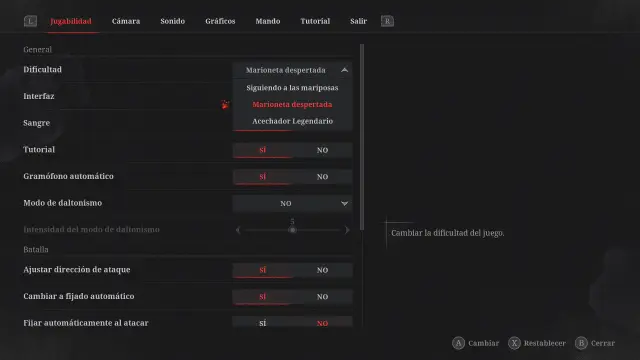Click the left arrow of intensity slider
640x360 pixels.
tap(238, 230)
